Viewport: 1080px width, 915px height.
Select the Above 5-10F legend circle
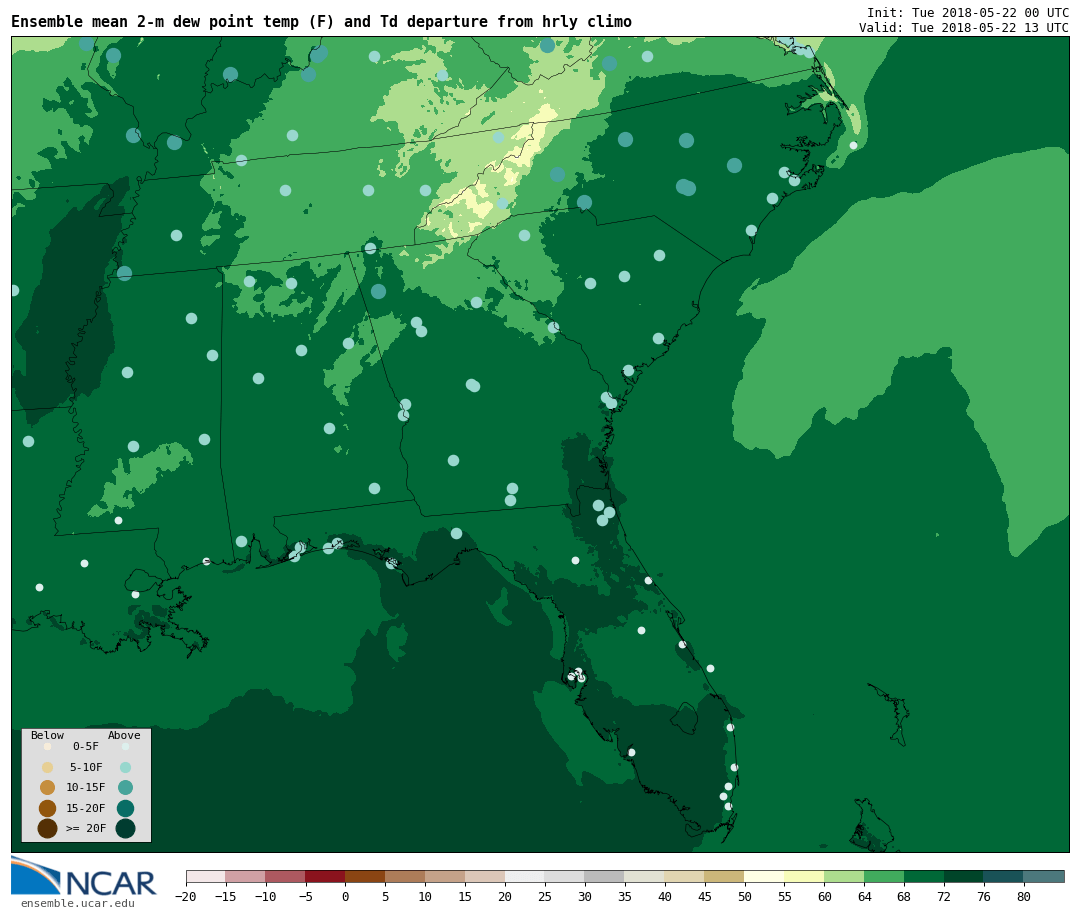[x=125, y=767]
